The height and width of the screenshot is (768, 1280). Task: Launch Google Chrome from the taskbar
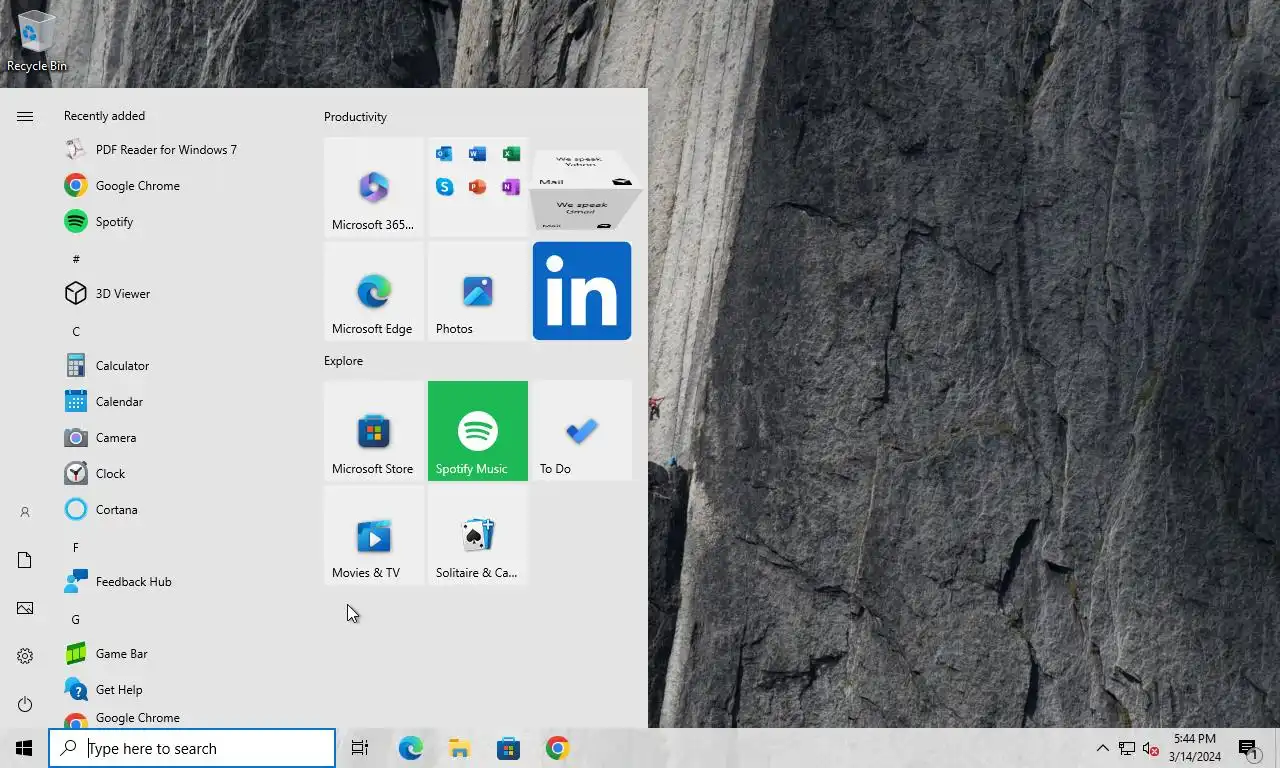(557, 748)
